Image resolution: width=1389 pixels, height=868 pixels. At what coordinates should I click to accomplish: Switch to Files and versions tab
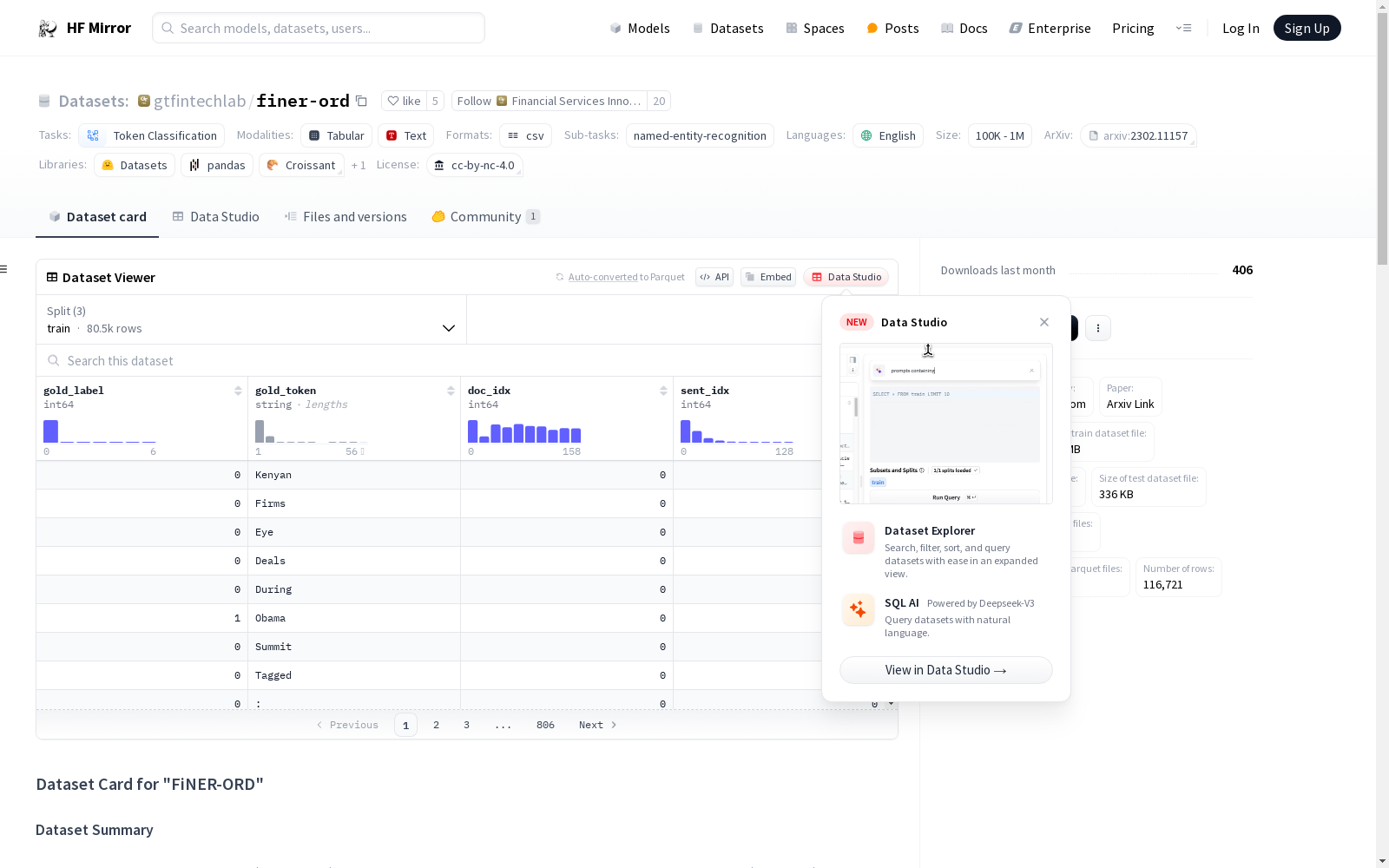point(346,217)
